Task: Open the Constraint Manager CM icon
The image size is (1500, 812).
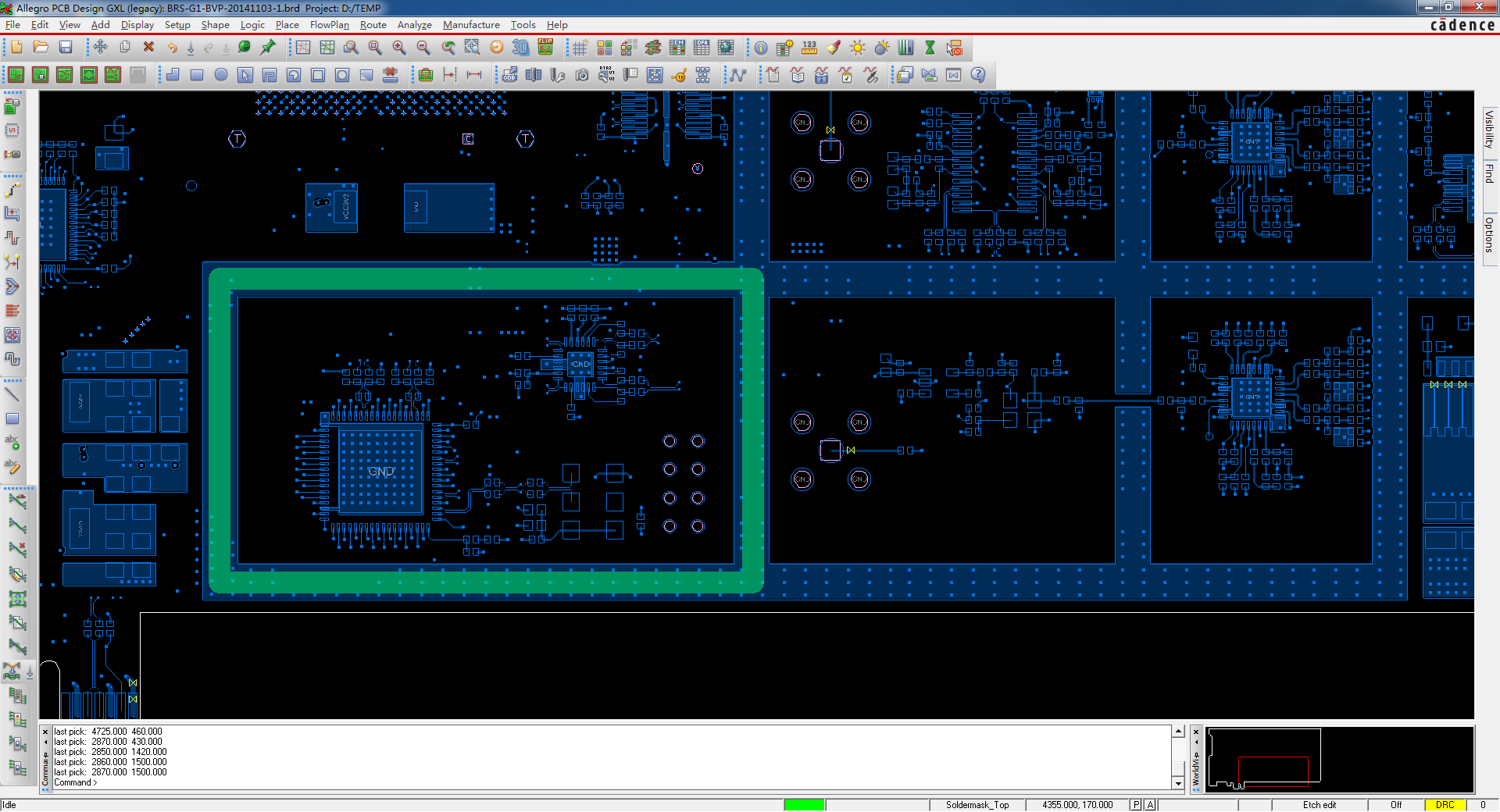Action: click(x=677, y=48)
